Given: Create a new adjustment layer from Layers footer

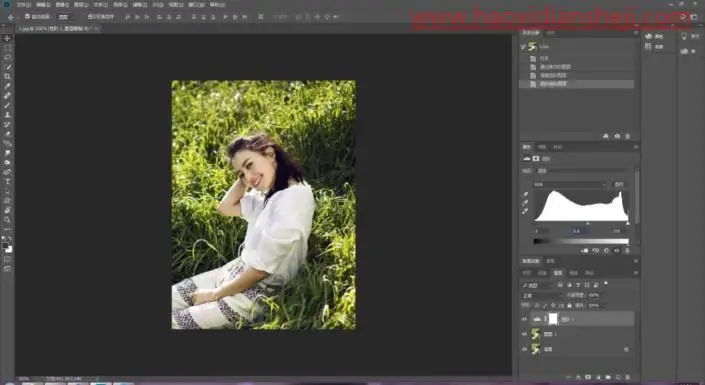Looking at the screenshot, I should tap(598, 377).
